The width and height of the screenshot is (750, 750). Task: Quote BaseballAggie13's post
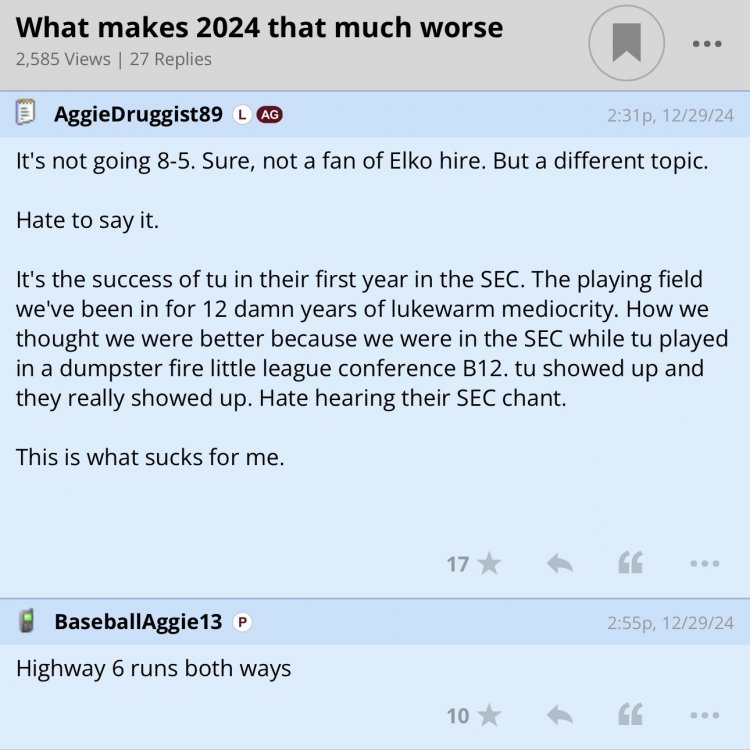pos(630,715)
